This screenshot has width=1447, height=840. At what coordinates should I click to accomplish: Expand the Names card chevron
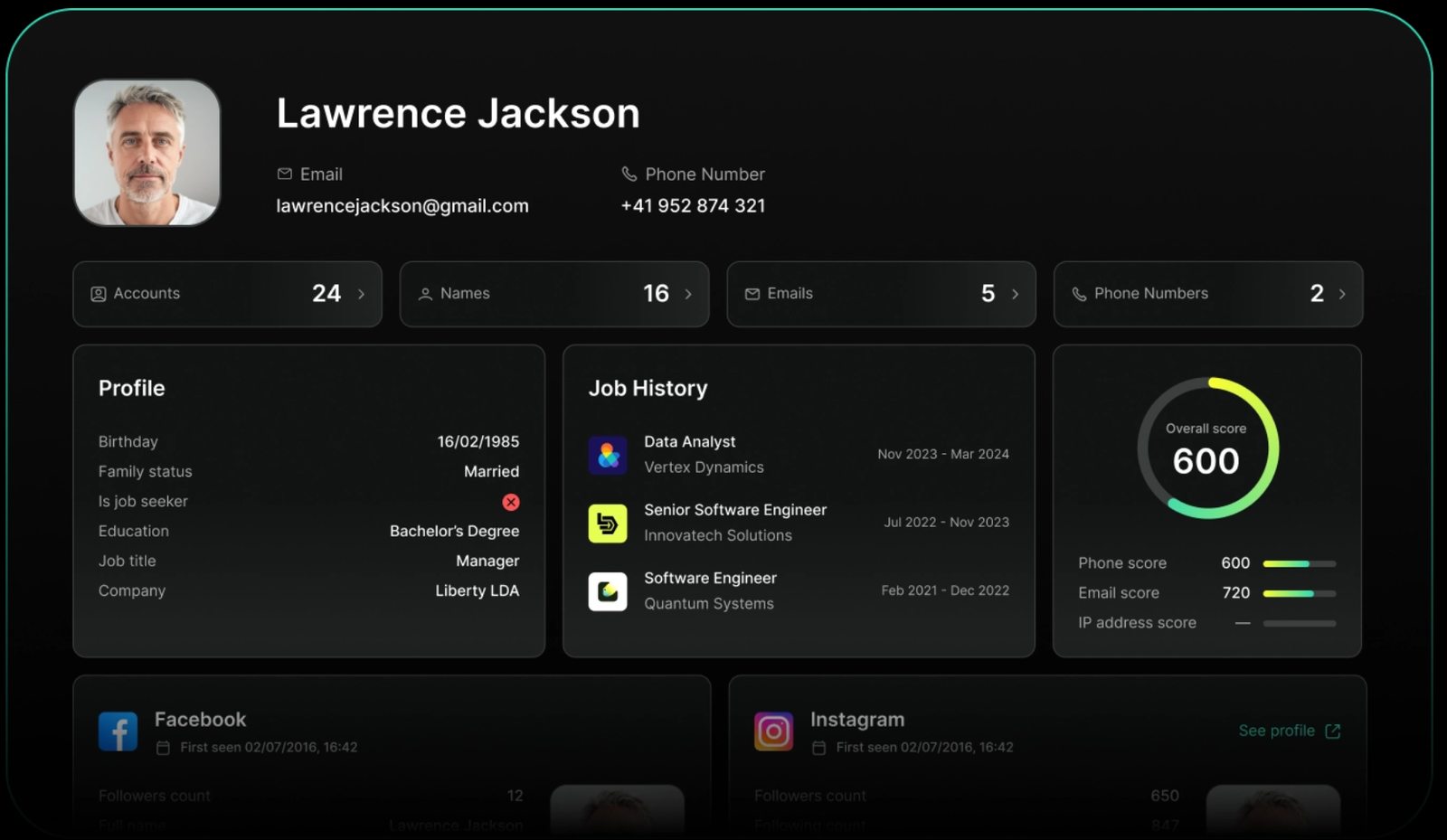click(688, 294)
